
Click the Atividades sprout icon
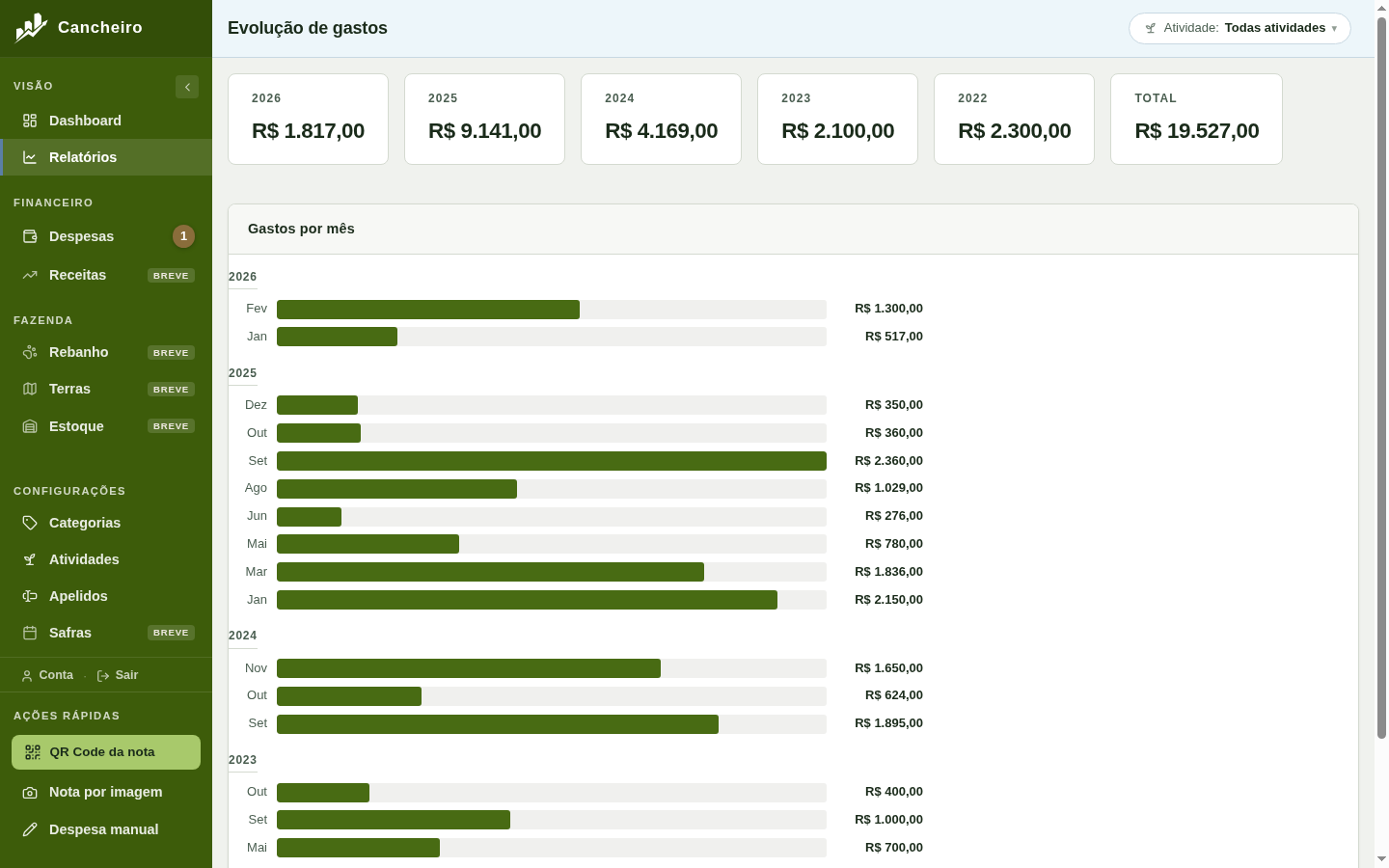[x=30, y=559]
